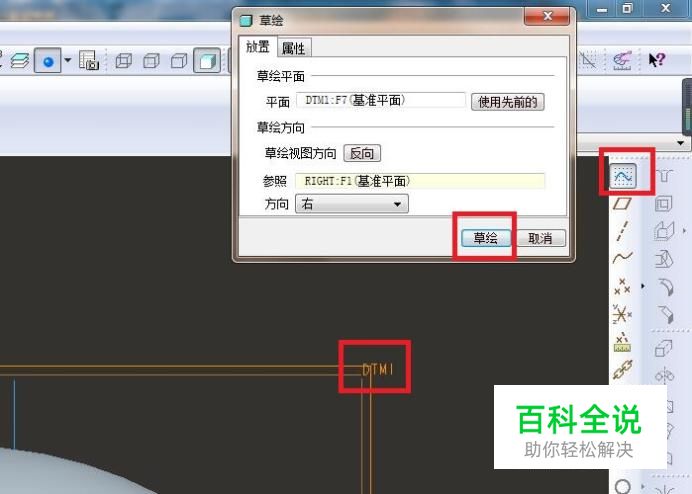Click the purple sketch icon in the top toolbar

tap(622, 60)
